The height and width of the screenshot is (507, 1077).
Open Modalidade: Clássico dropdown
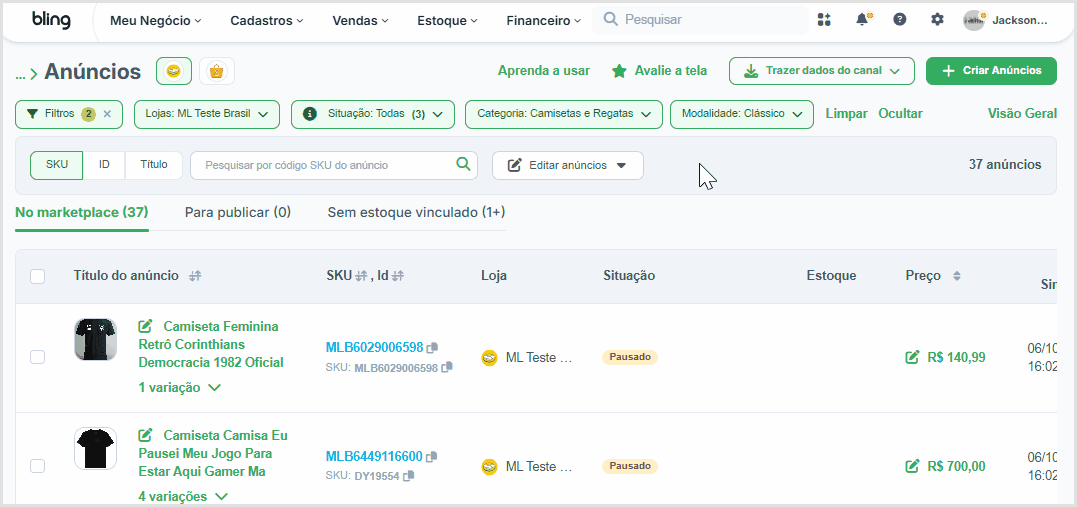[742, 114]
